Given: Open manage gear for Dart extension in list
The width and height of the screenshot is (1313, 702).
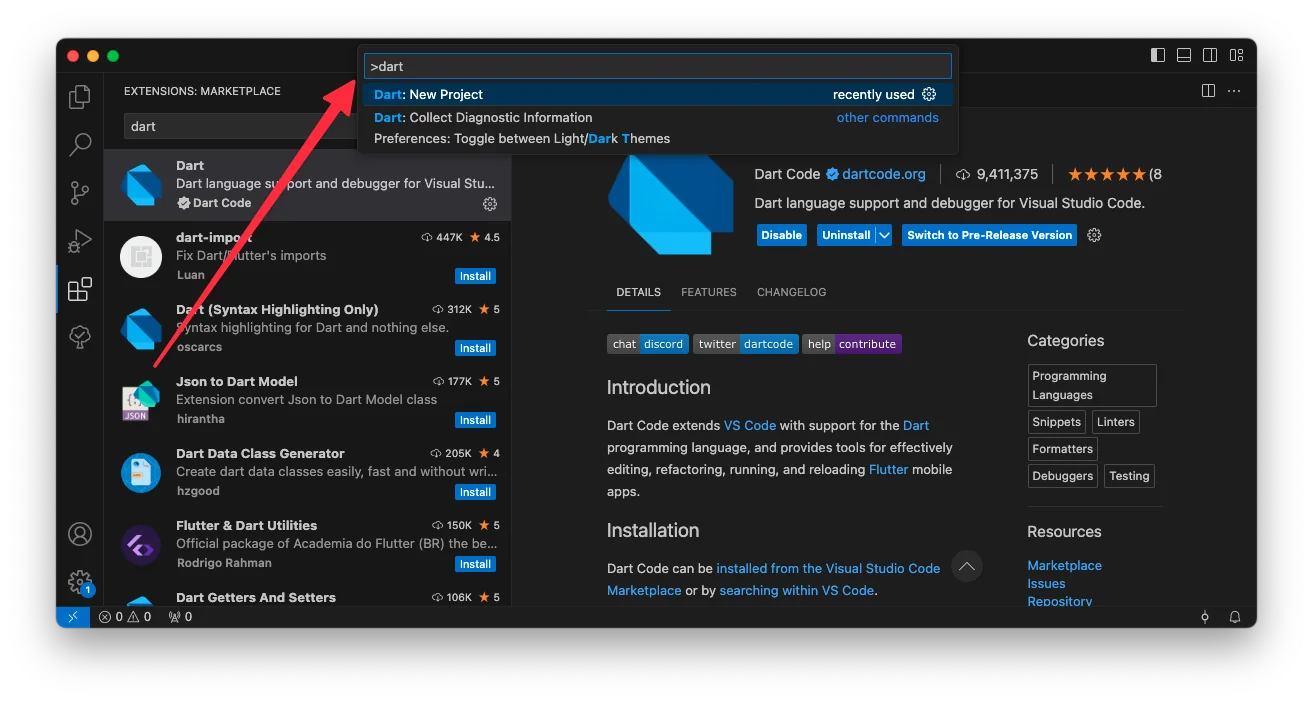Looking at the screenshot, I should click(x=490, y=204).
